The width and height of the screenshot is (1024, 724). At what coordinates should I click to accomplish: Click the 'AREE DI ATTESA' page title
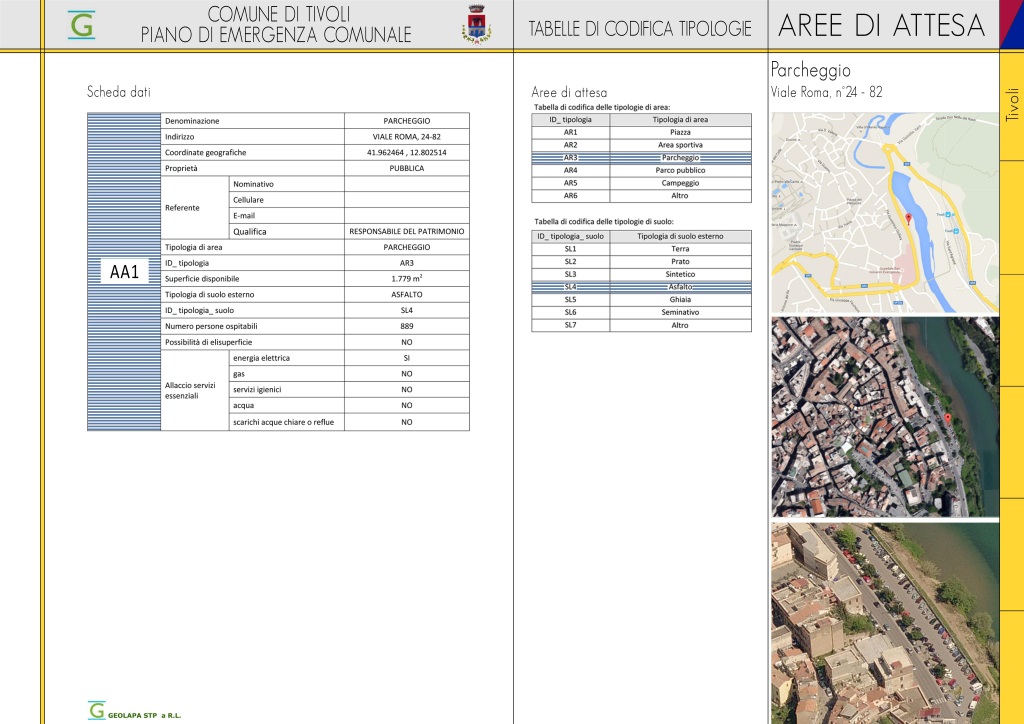(x=882, y=25)
